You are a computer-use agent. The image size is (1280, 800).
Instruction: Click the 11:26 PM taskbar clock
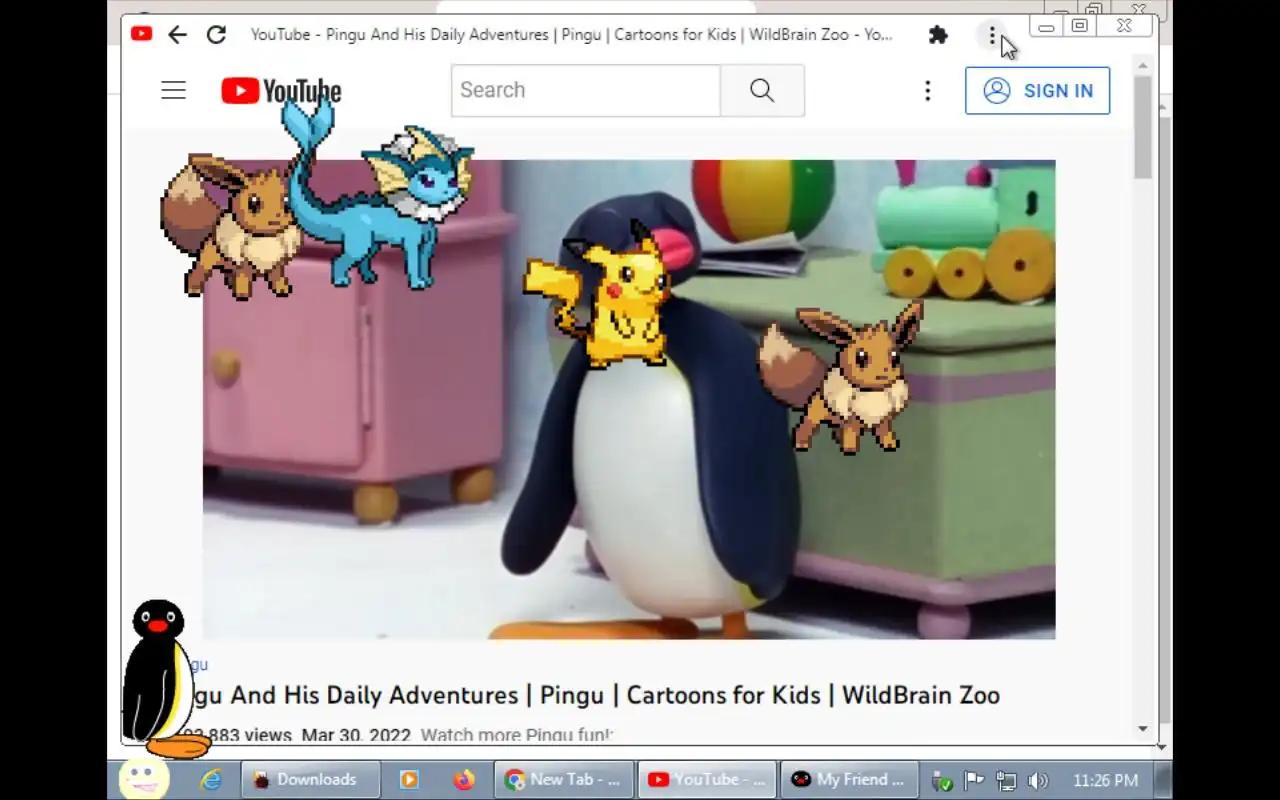tap(1105, 780)
